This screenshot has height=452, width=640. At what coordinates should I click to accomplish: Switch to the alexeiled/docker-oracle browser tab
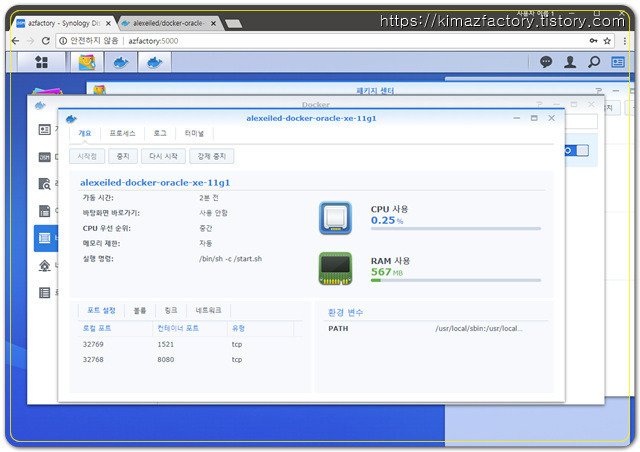coord(168,24)
